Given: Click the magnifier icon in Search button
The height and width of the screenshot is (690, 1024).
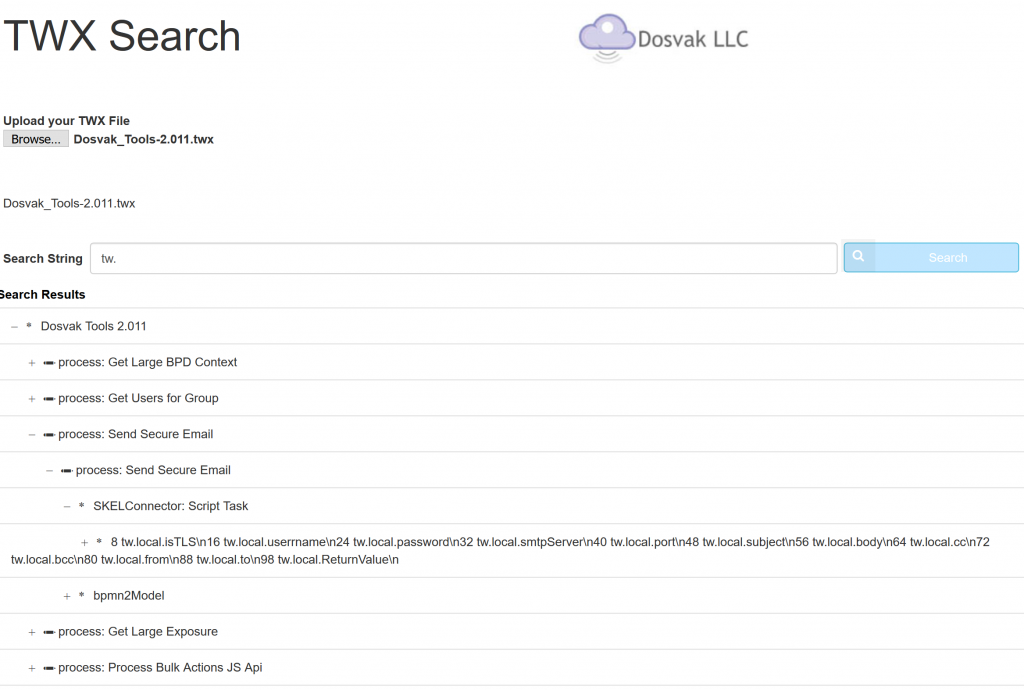Looking at the screenshot, I should tap(858, 257).
